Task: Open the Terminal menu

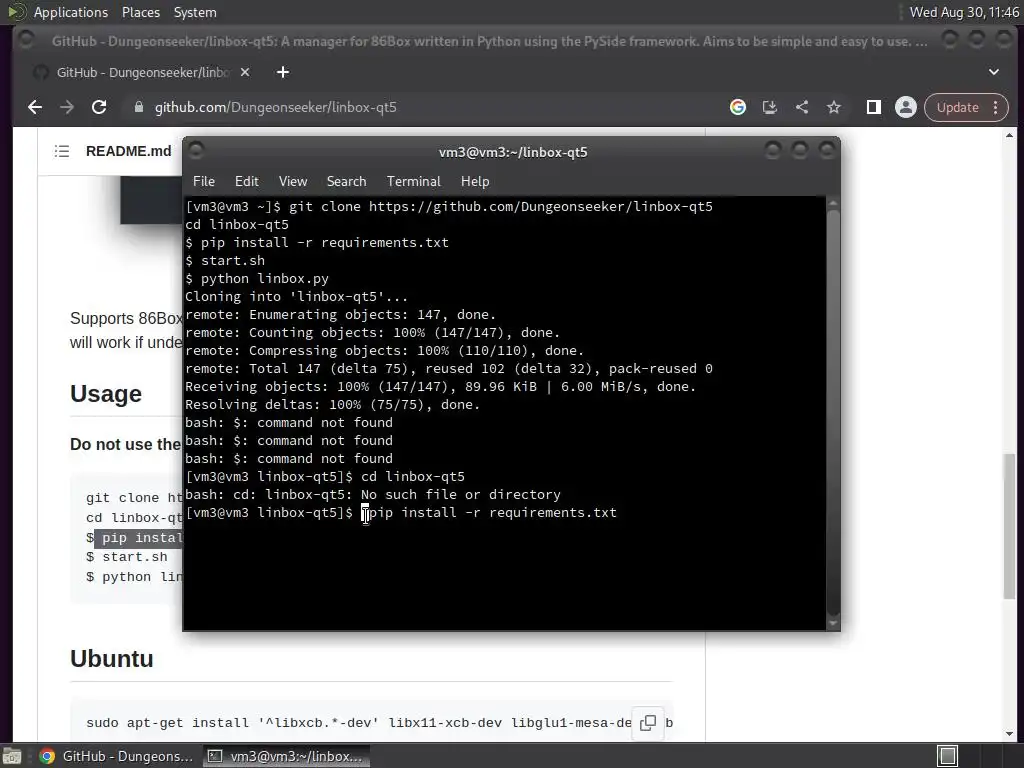Action: (x=413, y=182)
